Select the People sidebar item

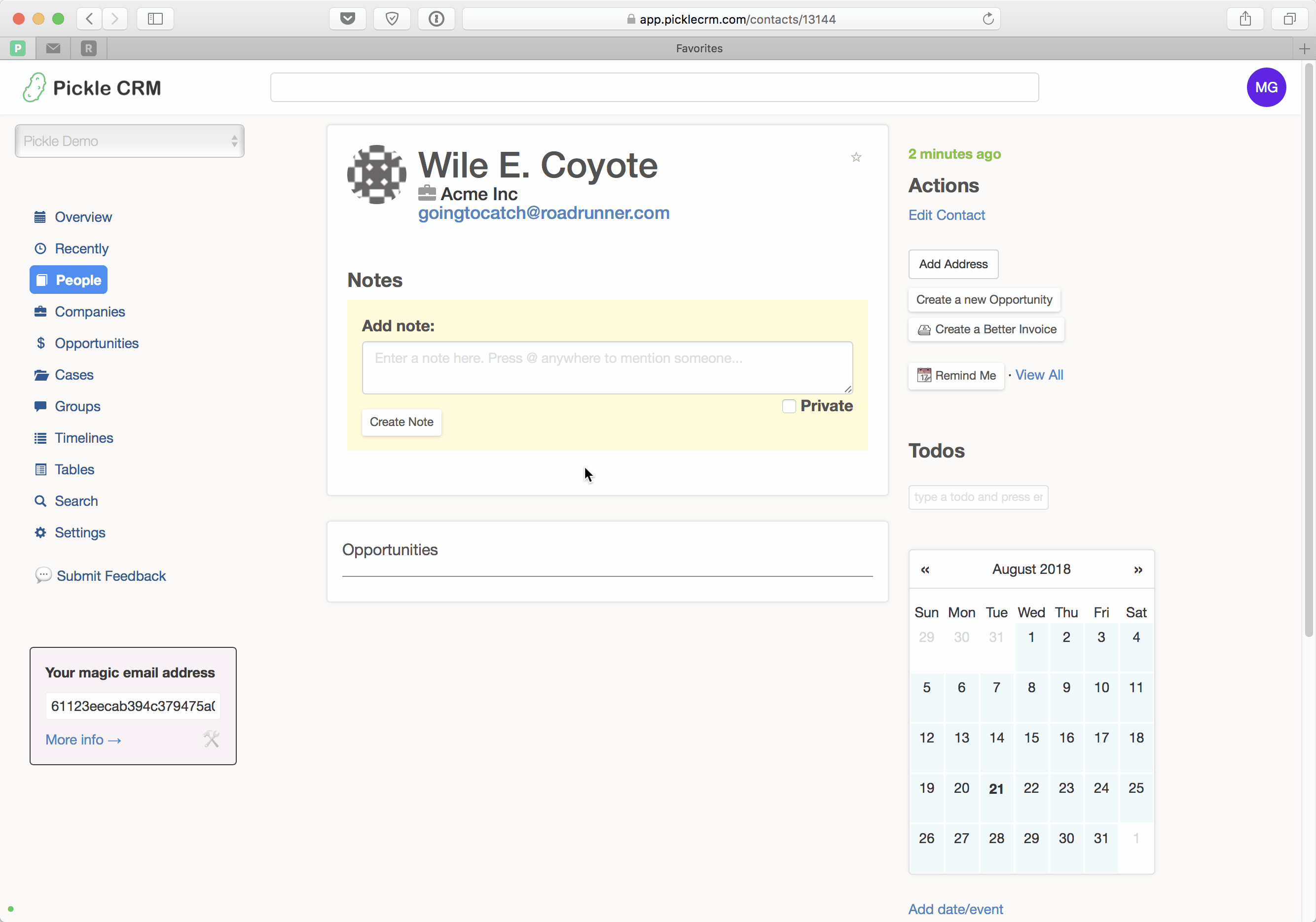pyautogui.click(x=68, y=280)
